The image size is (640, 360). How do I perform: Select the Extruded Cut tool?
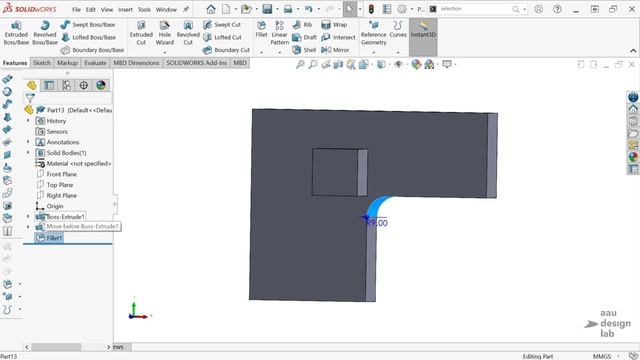click(x=141, y=33)
